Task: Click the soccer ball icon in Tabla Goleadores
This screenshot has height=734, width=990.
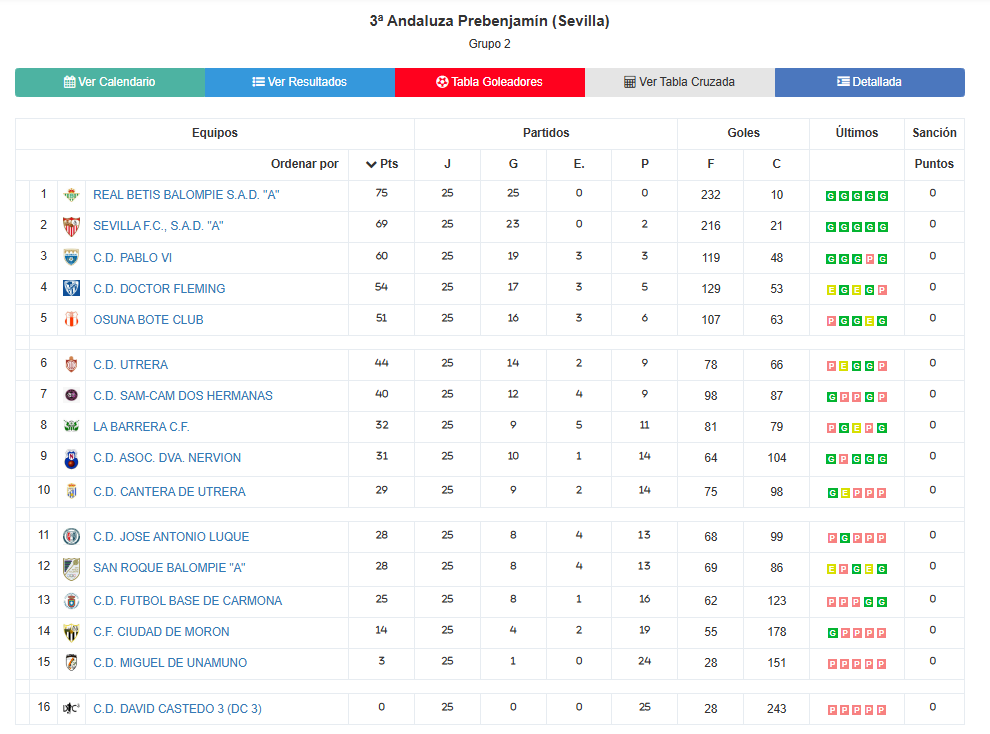Action: (x=442, y=82)
